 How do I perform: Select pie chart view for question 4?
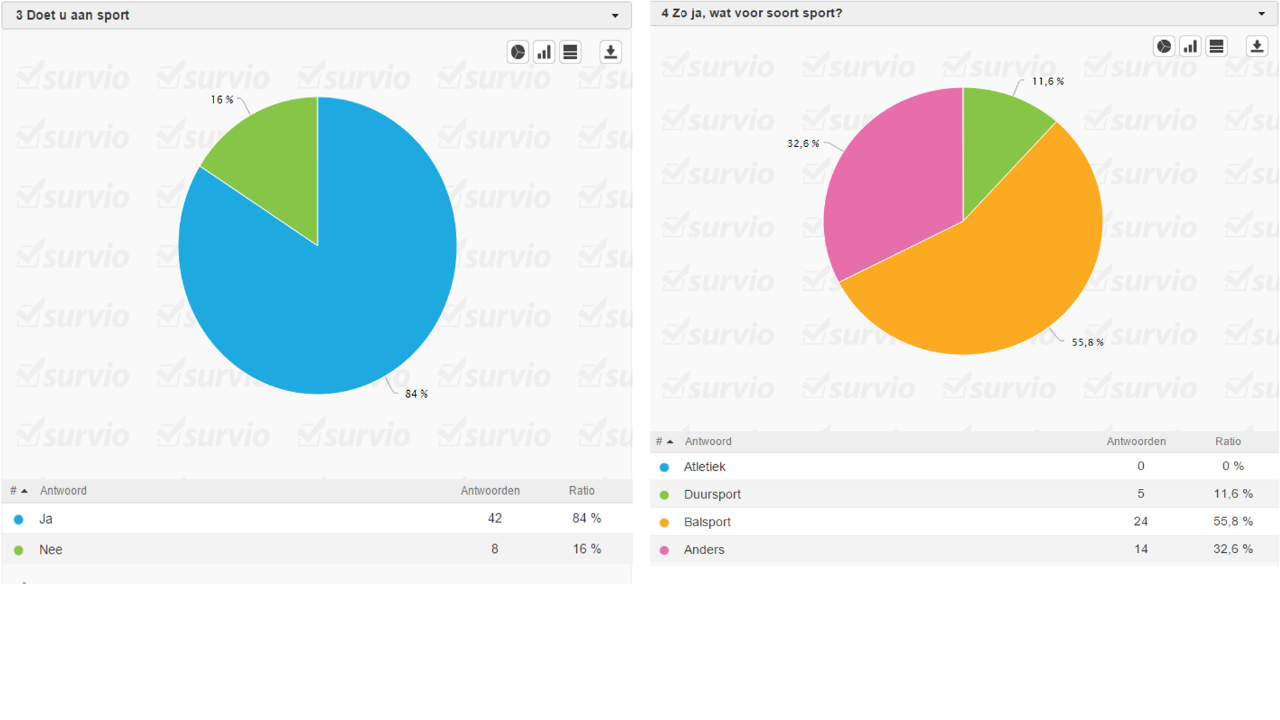tap(1164, 46)
